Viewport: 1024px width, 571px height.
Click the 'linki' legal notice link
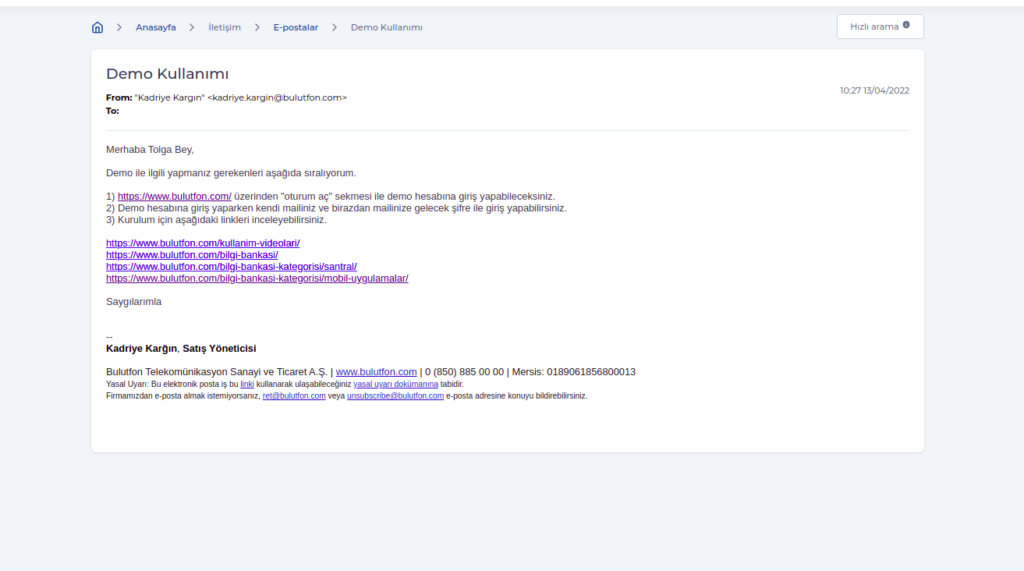247,384
